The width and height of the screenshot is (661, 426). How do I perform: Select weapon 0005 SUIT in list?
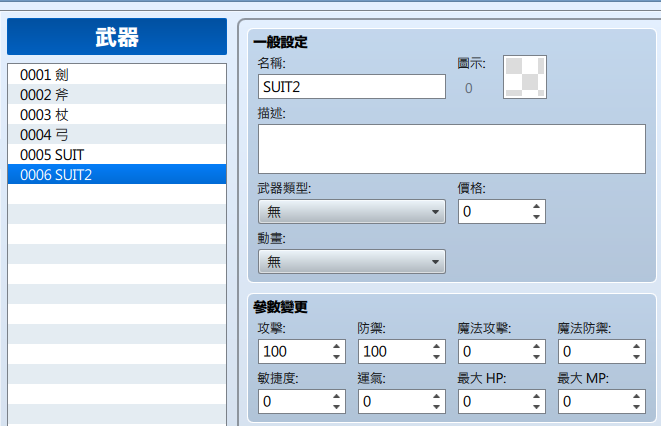[117, 154]
